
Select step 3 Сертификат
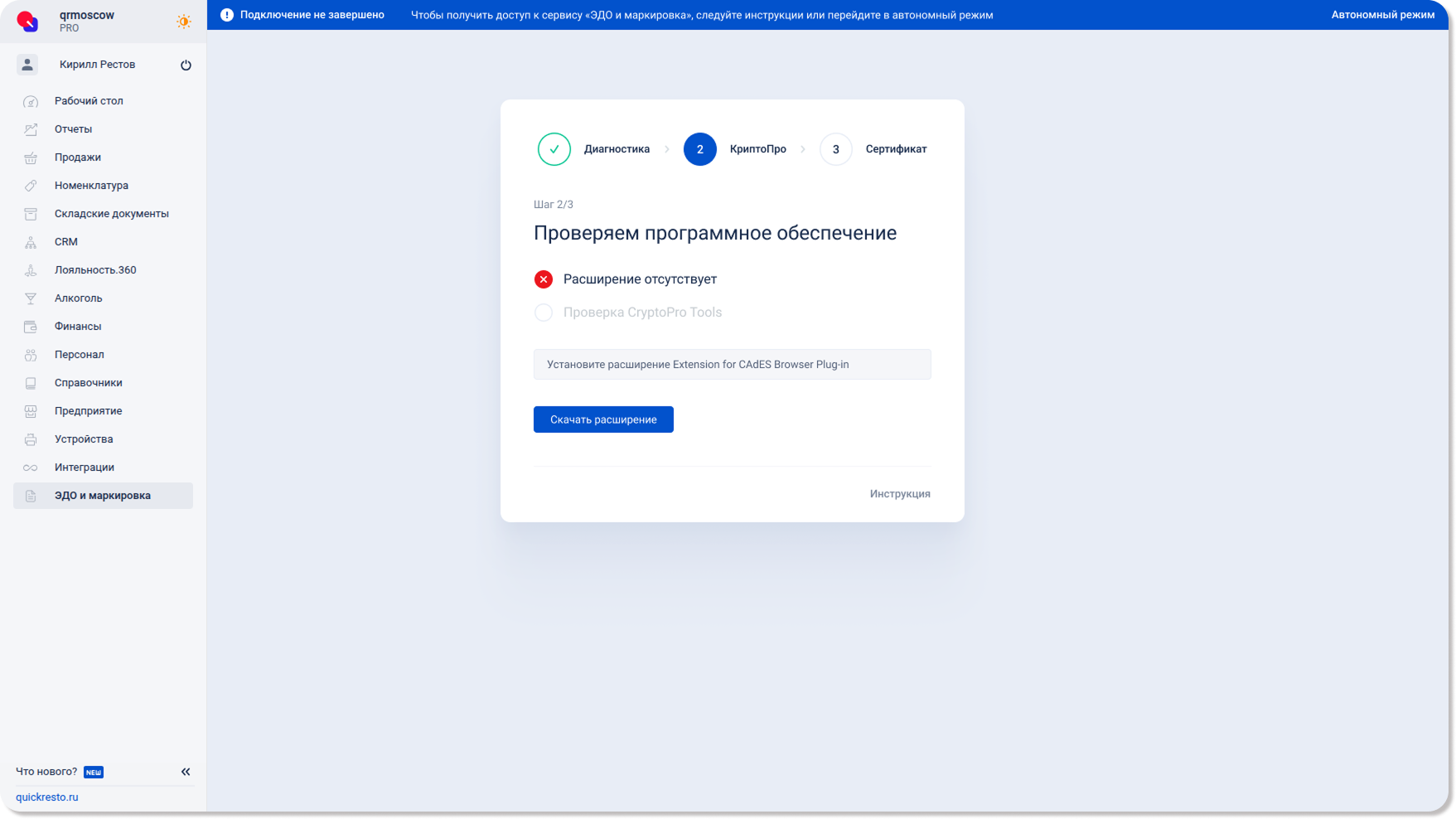pyautogui.click(x=836, y=149)
